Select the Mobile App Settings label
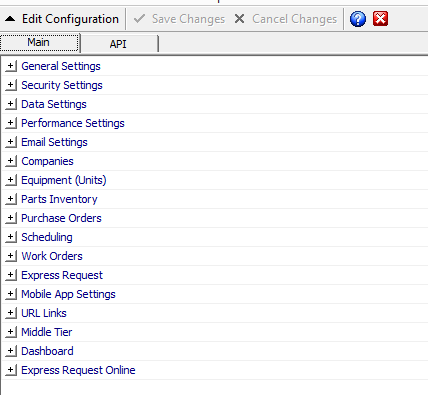This screenshot has height=395, width=428. 68,294
